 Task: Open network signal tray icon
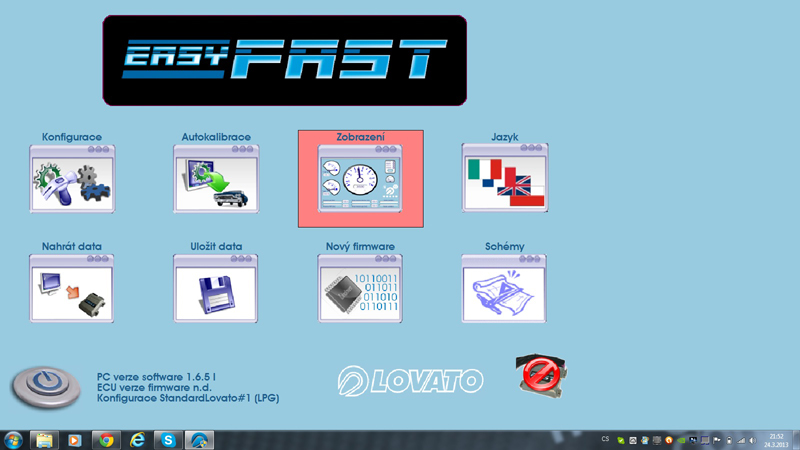[741, 440]
